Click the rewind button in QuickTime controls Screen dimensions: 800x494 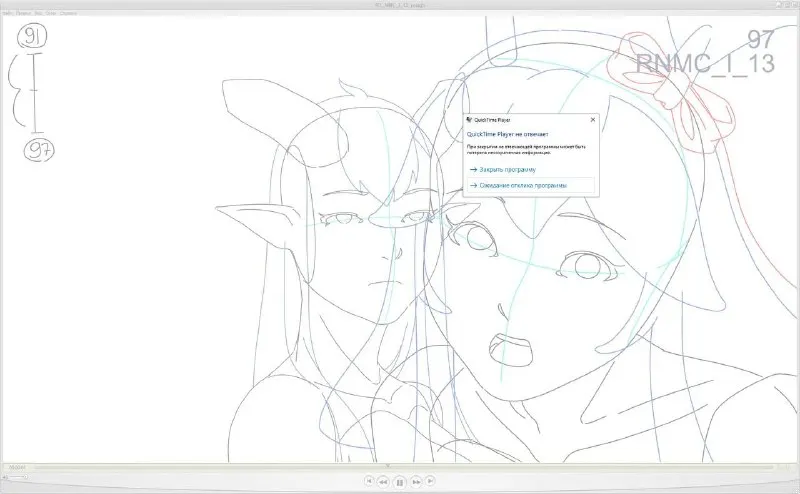point(383,482)
